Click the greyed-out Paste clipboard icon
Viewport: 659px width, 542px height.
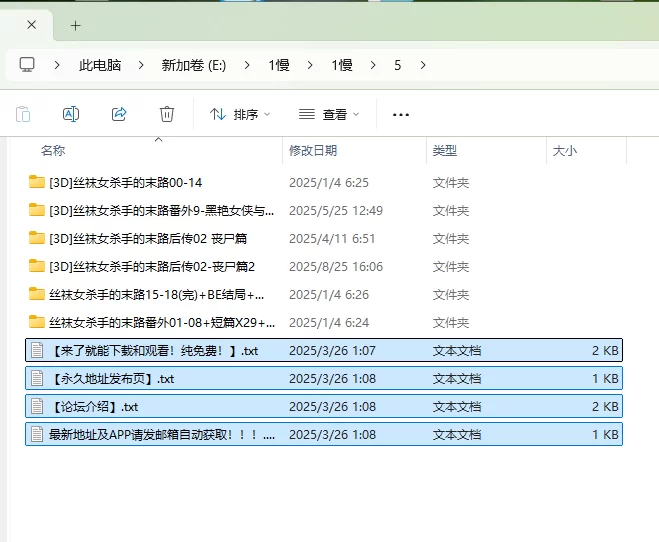[x=23, y=114]
